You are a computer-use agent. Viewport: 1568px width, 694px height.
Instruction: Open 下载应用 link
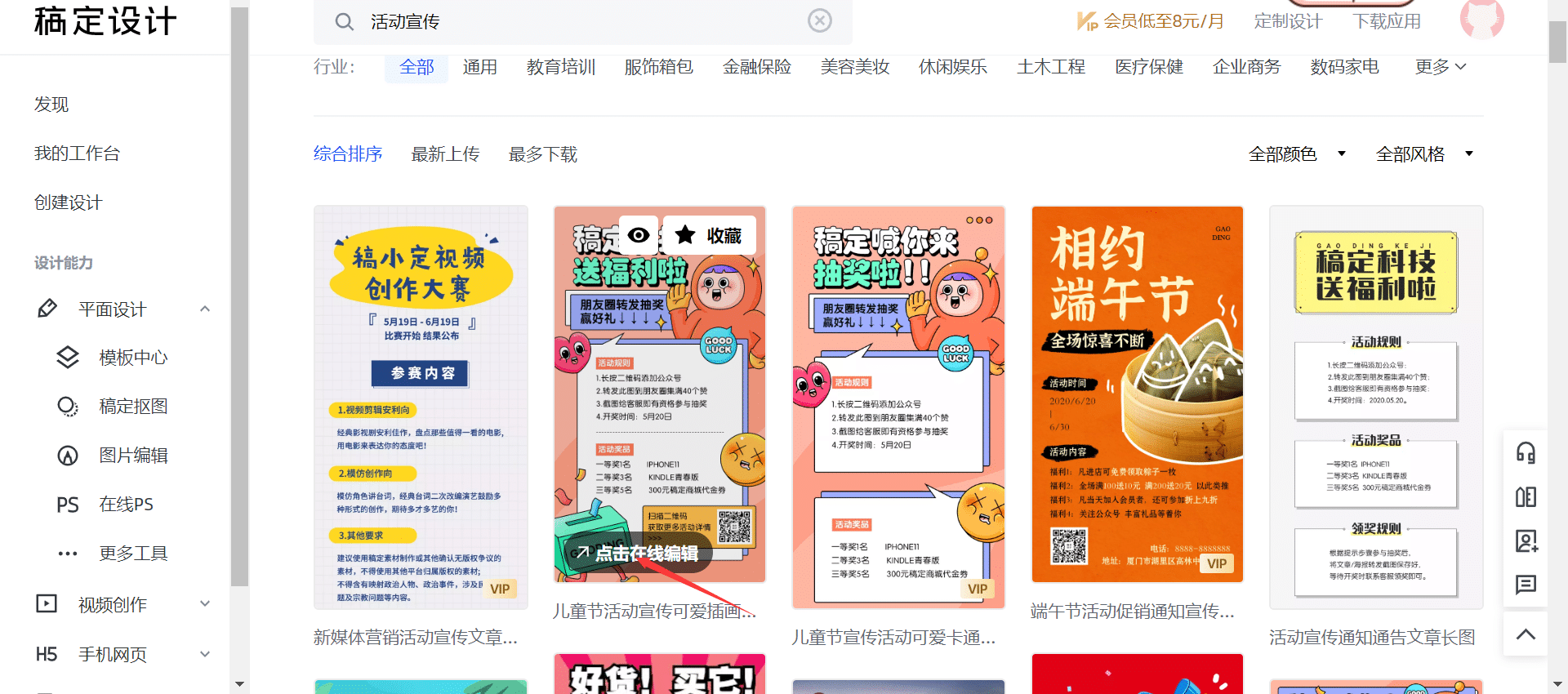(1387, 21)
